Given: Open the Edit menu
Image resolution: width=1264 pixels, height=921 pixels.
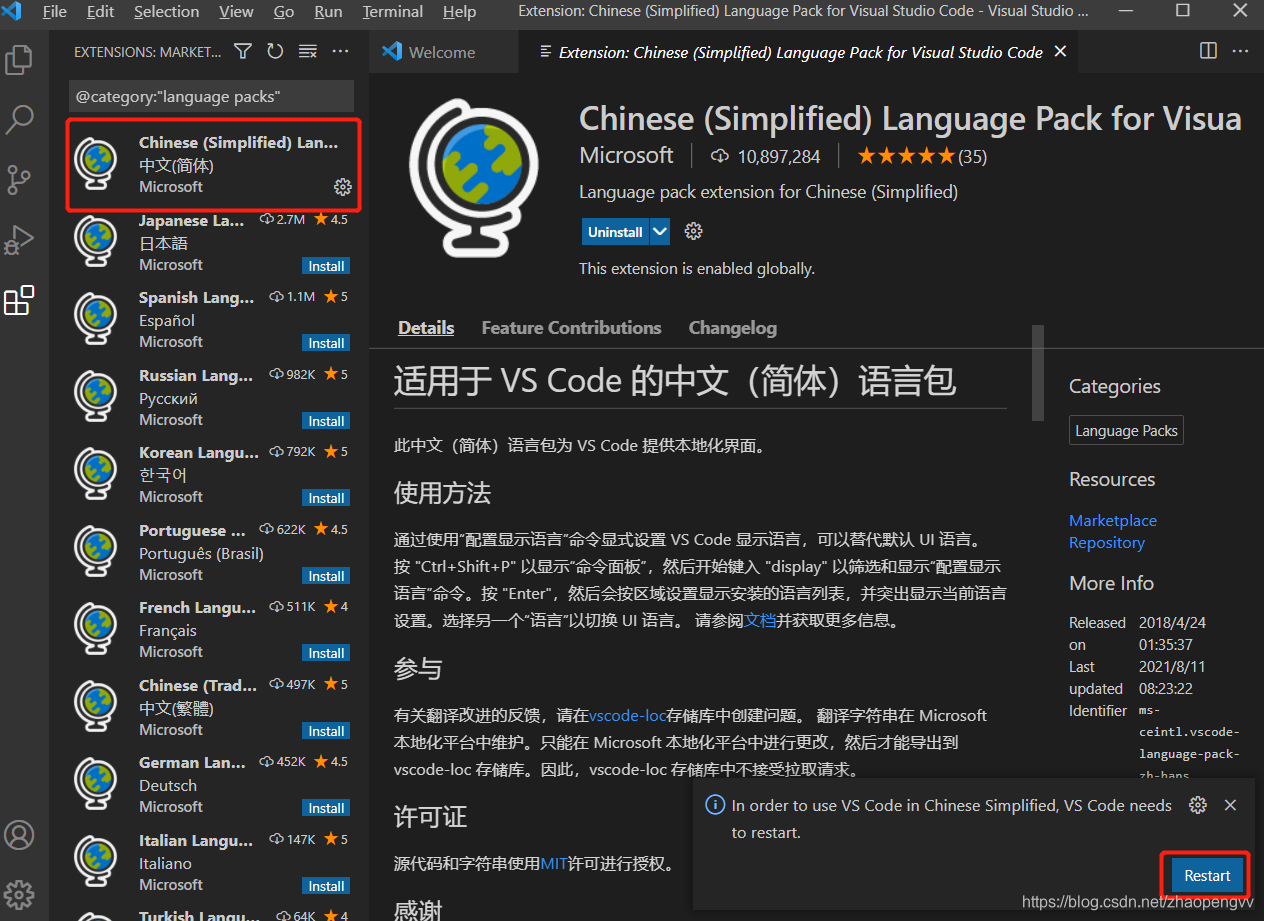Looking at the screenshot, I should pos(100,11).
